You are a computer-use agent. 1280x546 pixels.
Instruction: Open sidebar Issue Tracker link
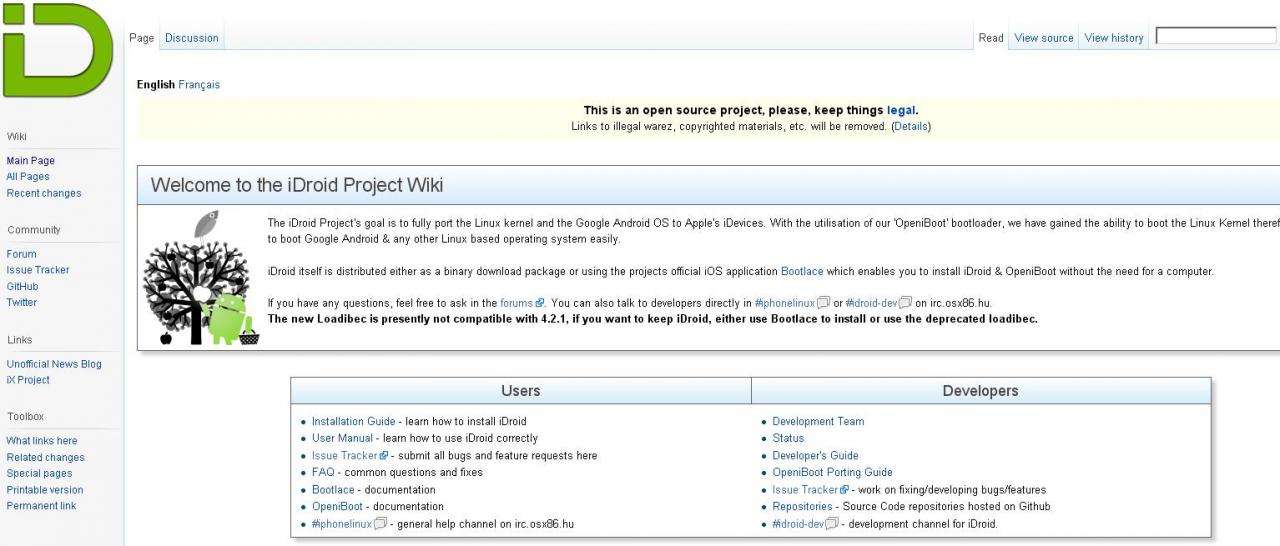pos(38,270)
